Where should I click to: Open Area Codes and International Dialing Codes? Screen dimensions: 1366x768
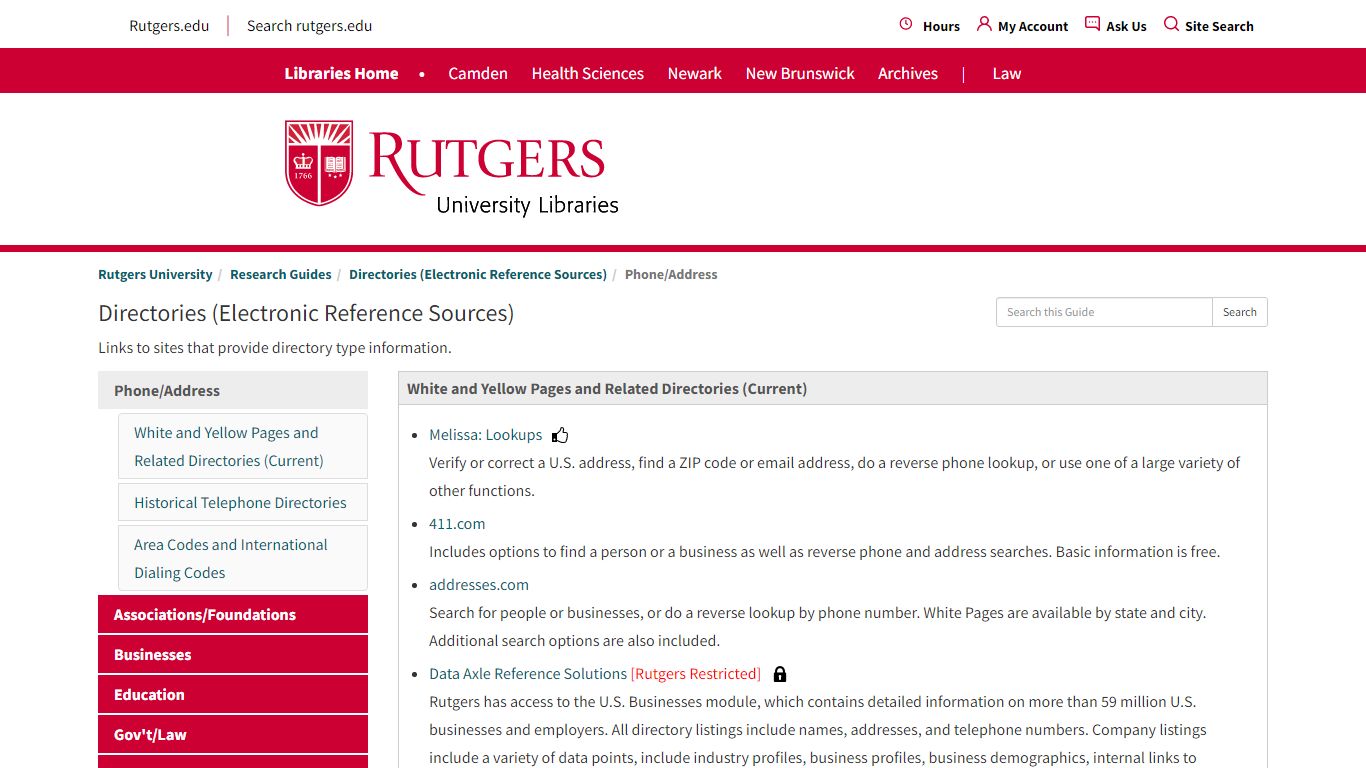tap(243, 559)
